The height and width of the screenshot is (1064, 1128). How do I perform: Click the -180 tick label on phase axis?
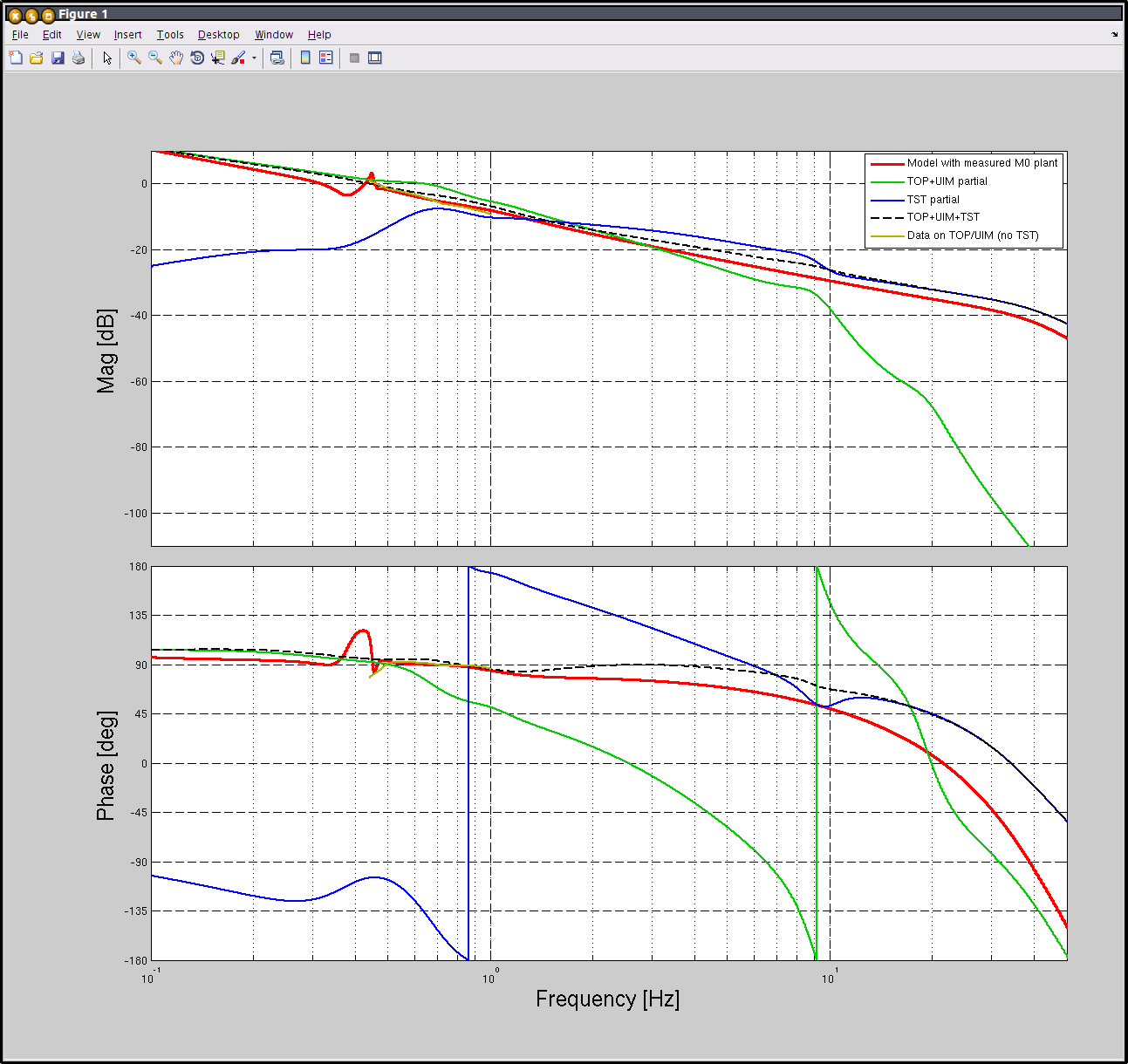pos(137,961)
